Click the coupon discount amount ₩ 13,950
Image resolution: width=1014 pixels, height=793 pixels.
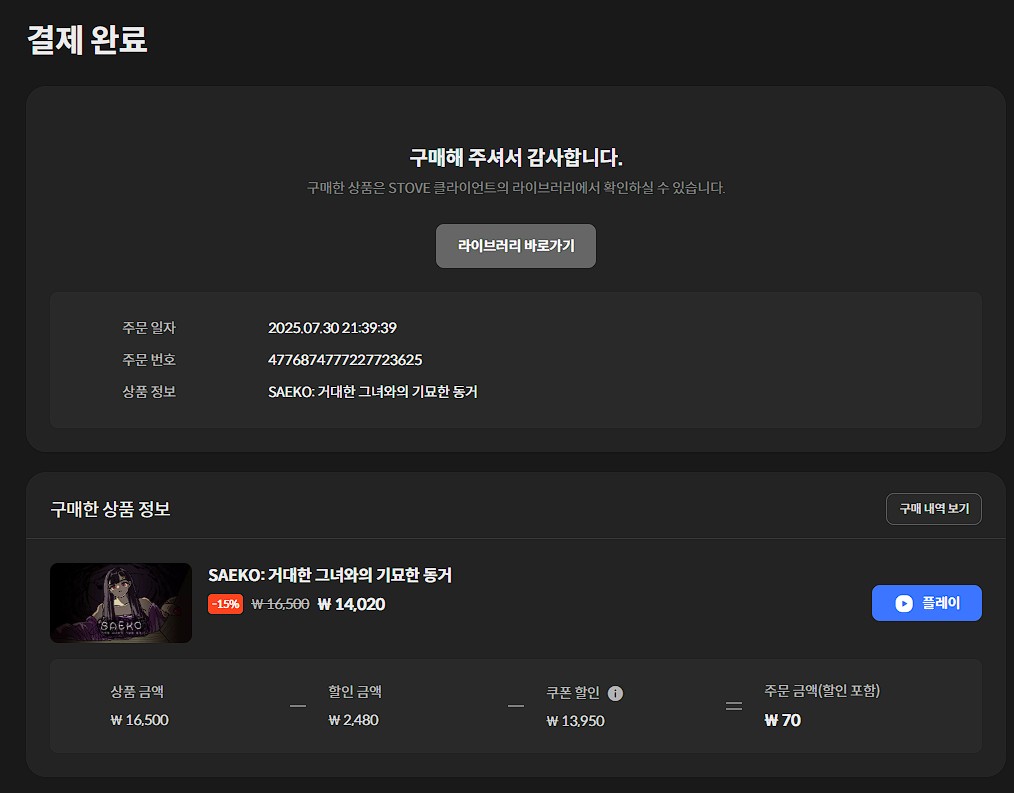tap(575, 721)
